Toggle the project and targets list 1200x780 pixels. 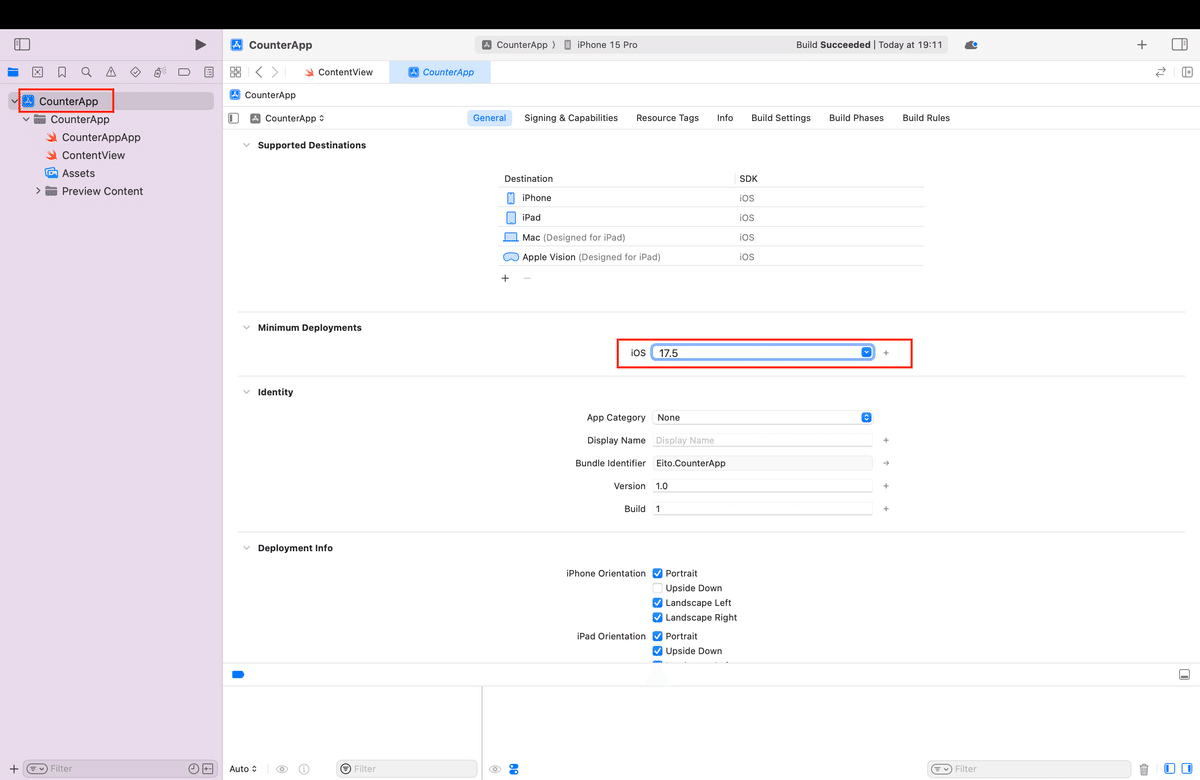click(x=234, y=118)
